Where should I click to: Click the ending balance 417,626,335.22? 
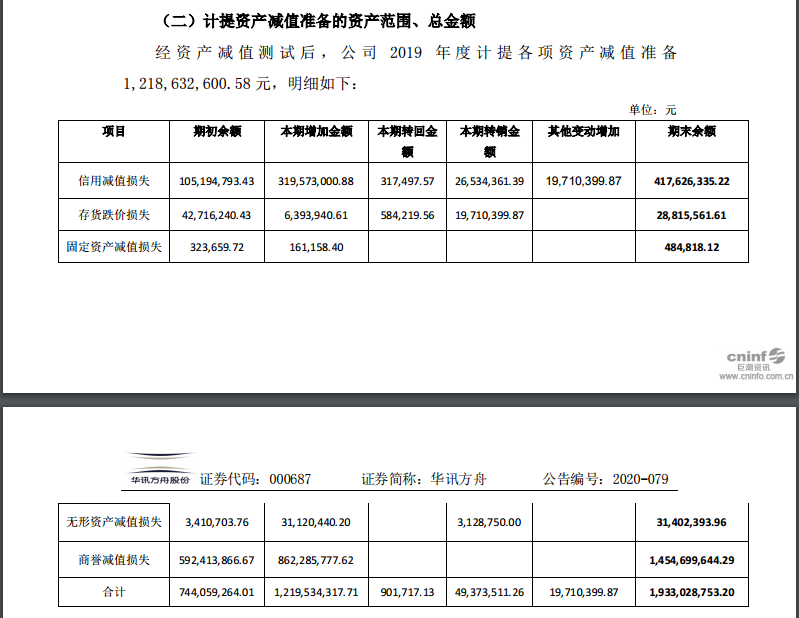[691, 181]
